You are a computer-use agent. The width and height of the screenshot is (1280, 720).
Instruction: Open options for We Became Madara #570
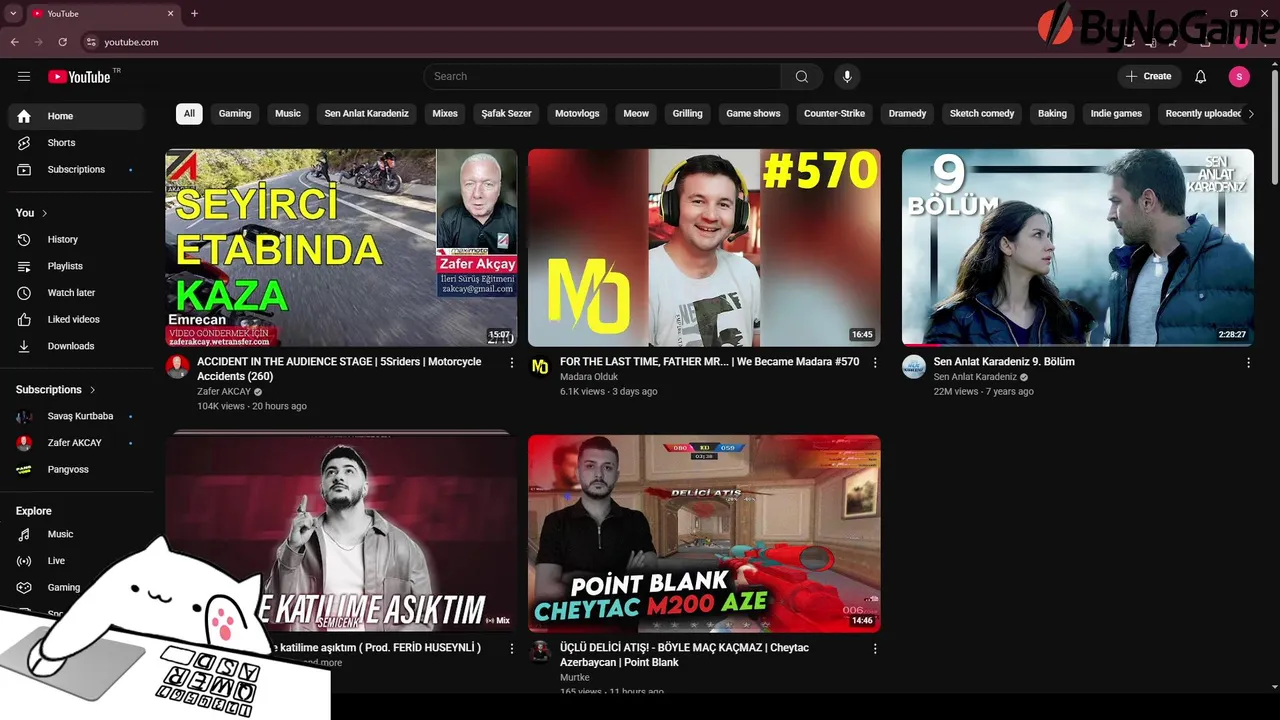pos(875,363)
